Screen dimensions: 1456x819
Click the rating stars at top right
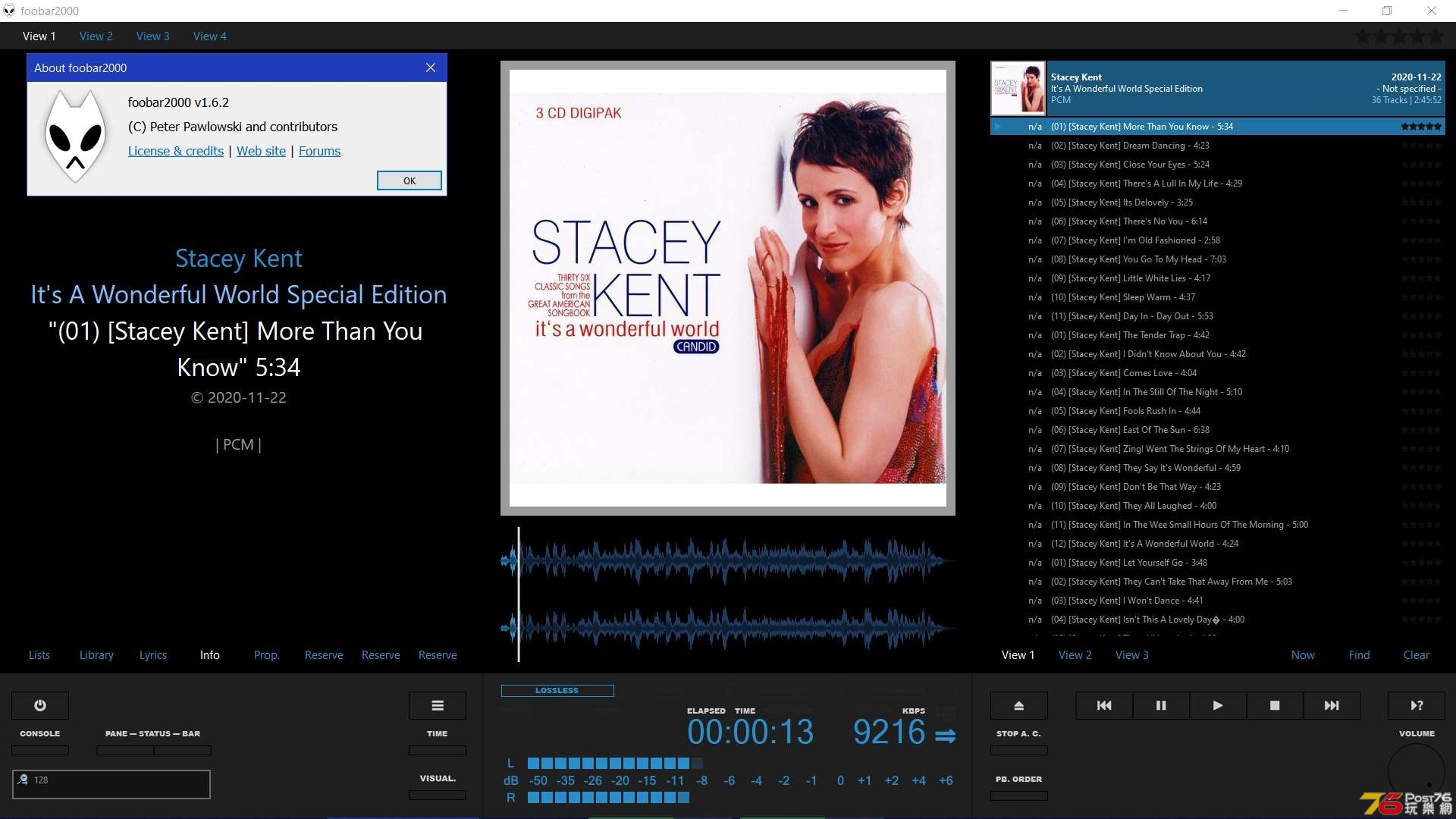(x=1399, y=36)
